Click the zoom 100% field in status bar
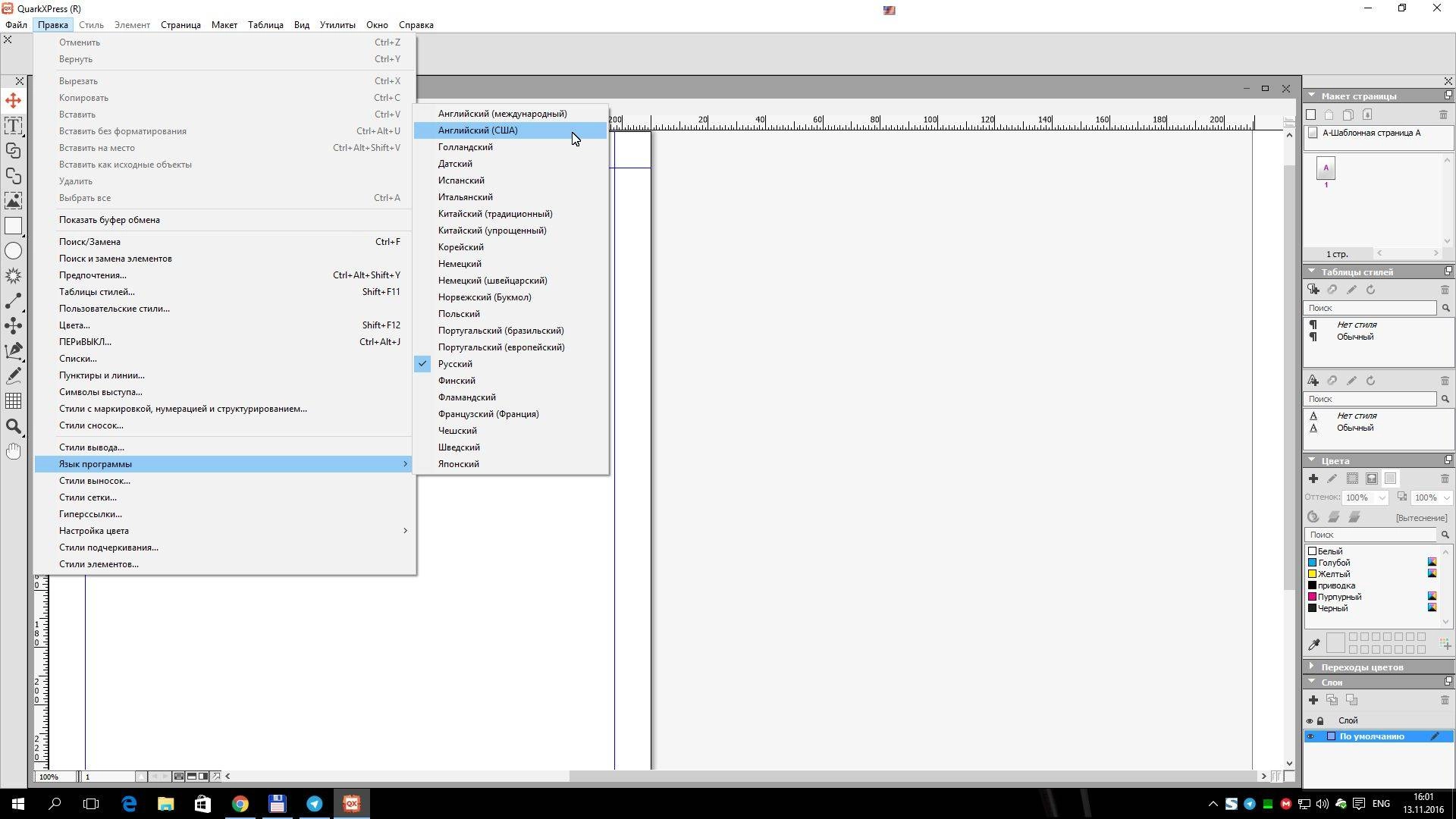The height and width of the screenshot is (819, 1456). pyautogui.click(x=55, y=777)
